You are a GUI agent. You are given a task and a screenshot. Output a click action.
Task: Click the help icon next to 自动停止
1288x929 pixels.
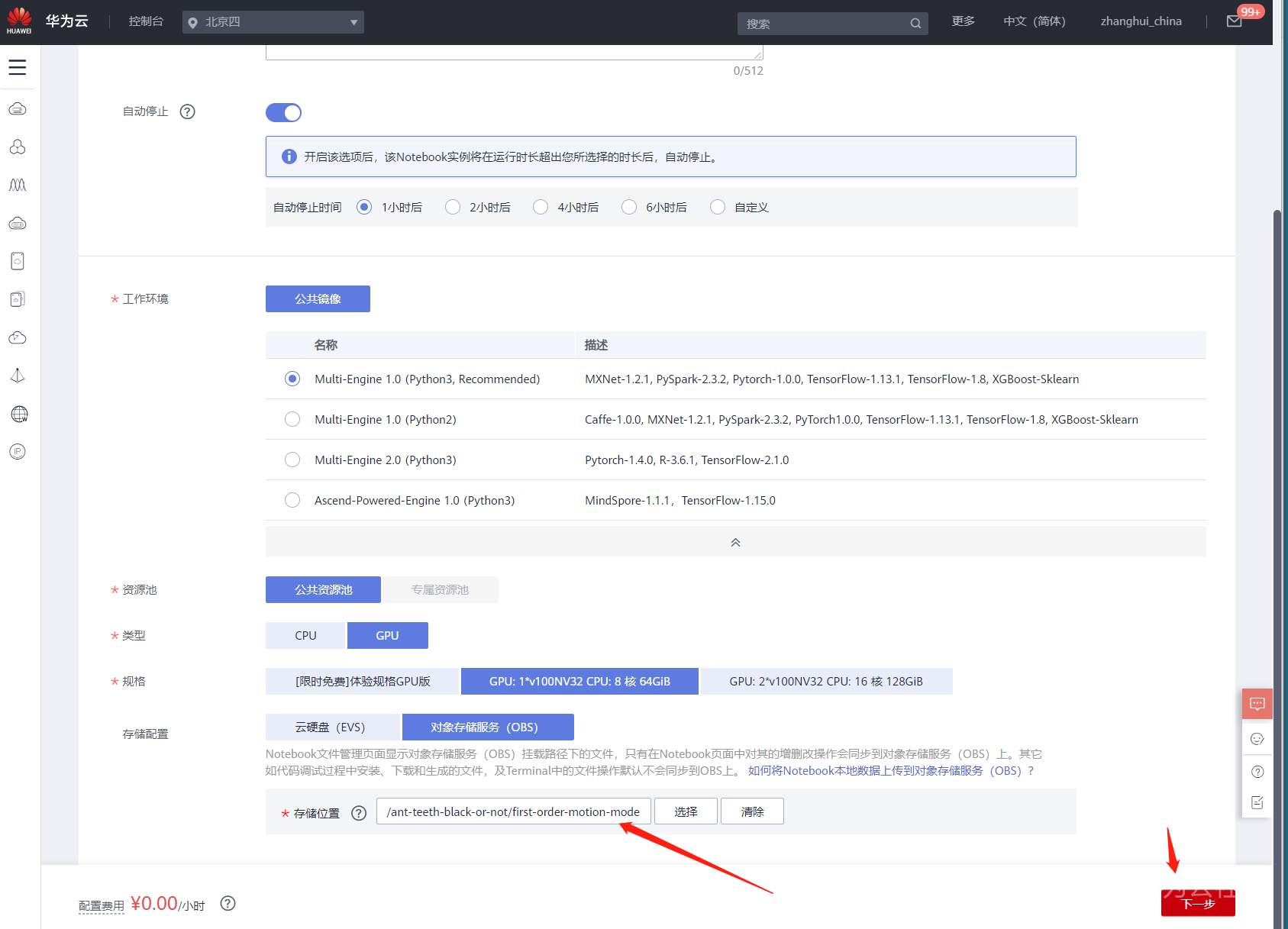tap(187, 111)
